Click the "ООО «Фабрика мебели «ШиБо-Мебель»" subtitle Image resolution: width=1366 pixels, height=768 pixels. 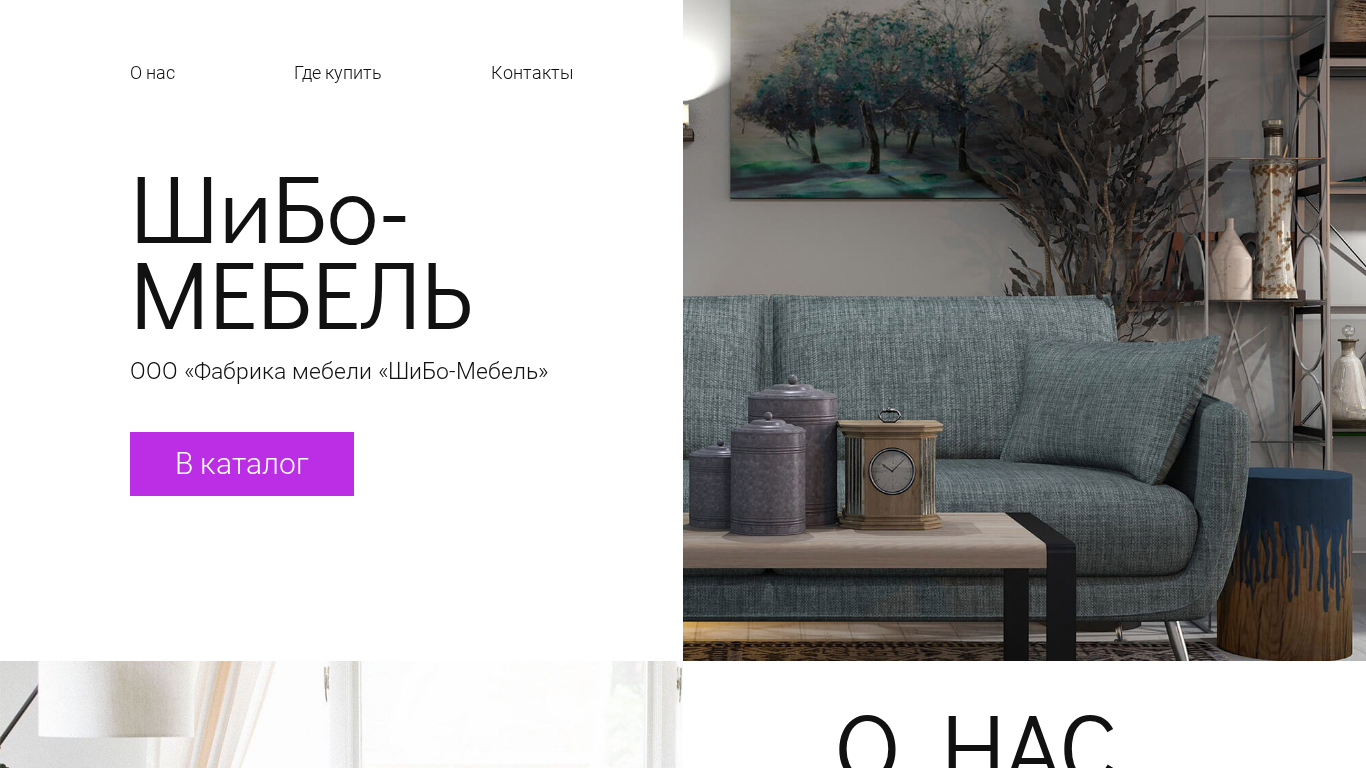click(x=339, y=371)
